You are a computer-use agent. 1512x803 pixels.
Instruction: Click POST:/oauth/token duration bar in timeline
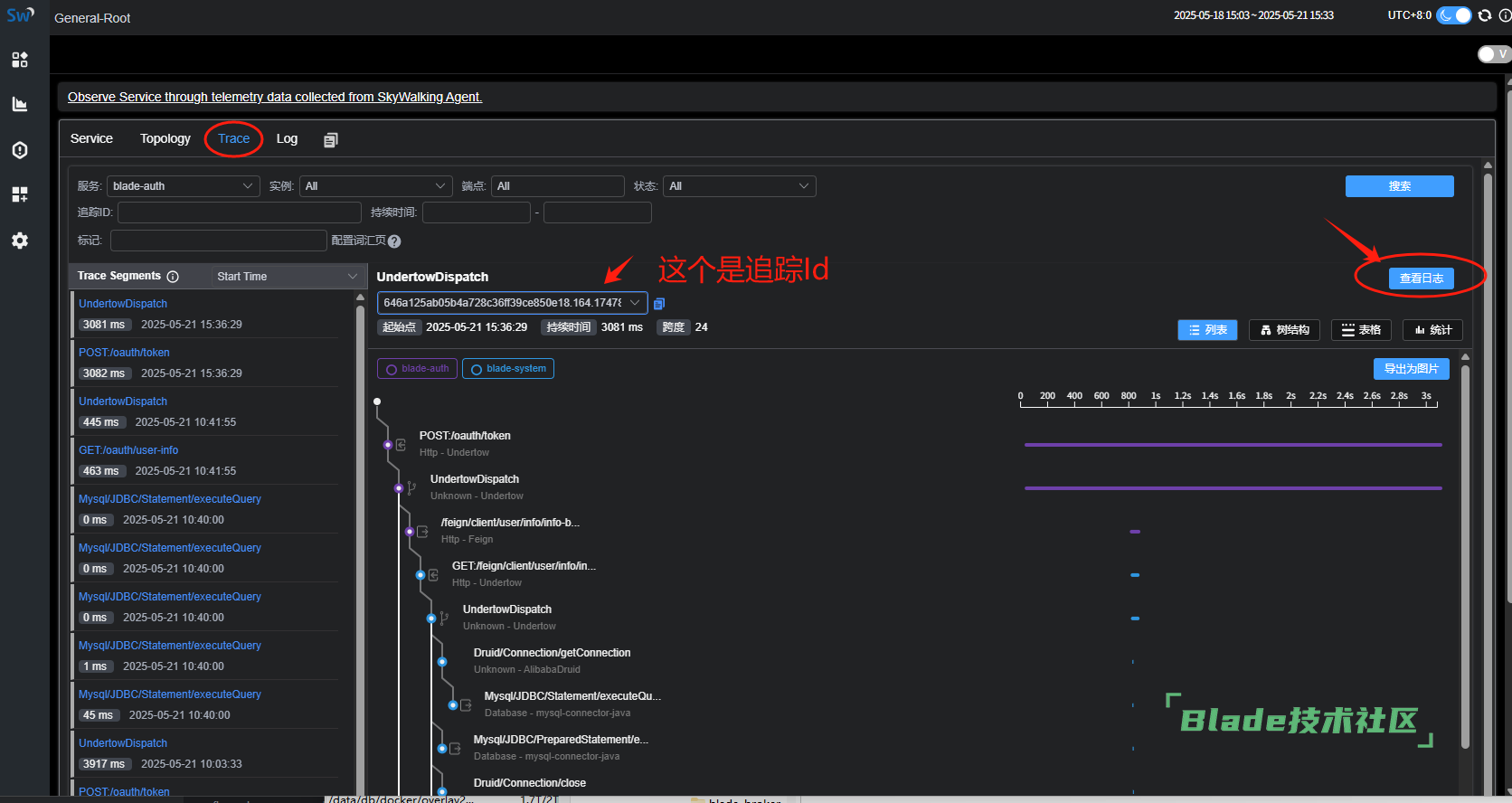pos(1233,445)
